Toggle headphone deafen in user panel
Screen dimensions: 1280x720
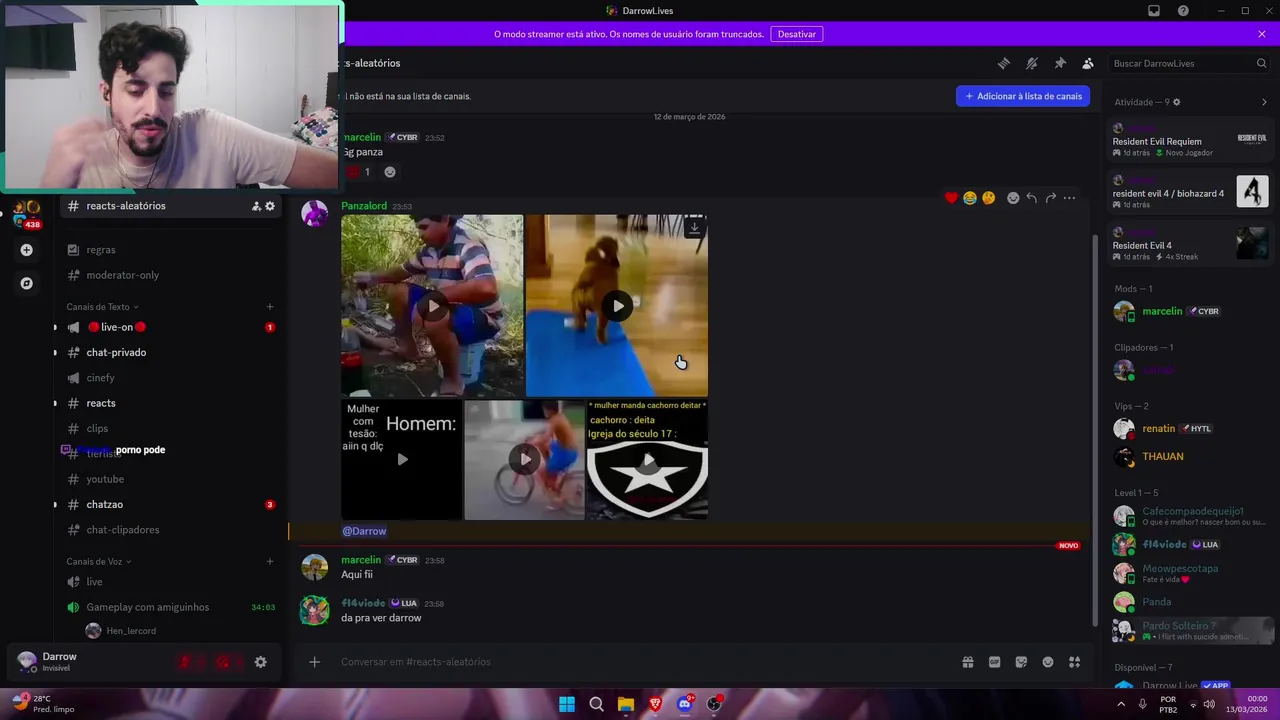coord(223,662)
